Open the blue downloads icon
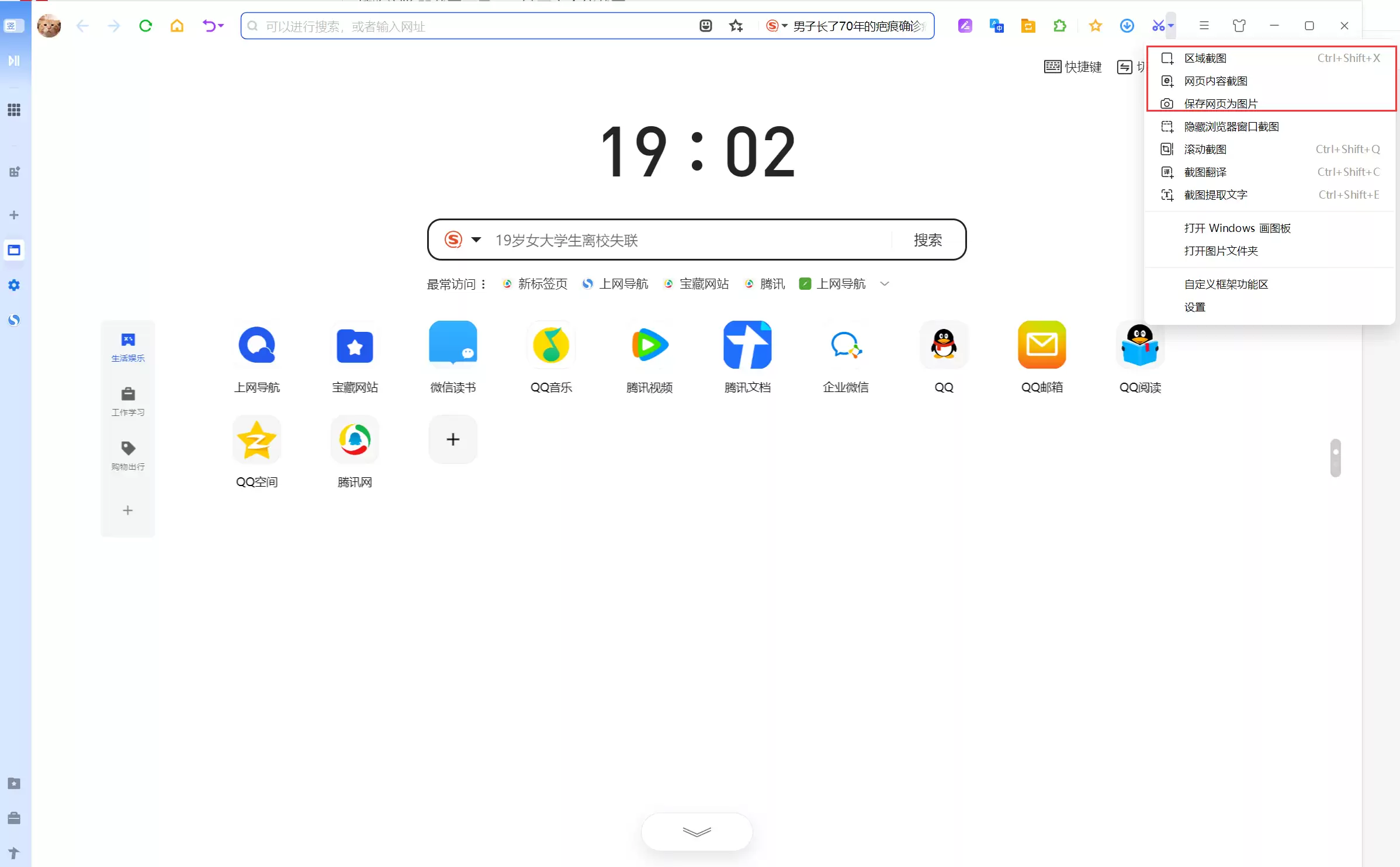The height and width of the screenshot is (867, 1400). [x=1127, y=26]
